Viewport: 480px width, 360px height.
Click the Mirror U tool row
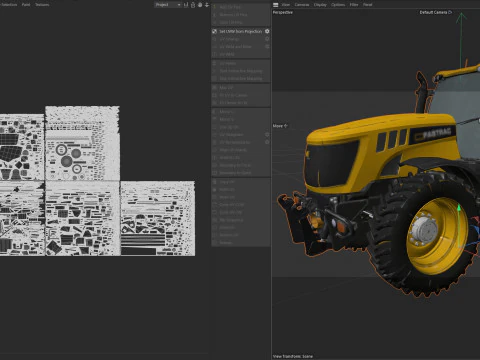click(240, 112)
